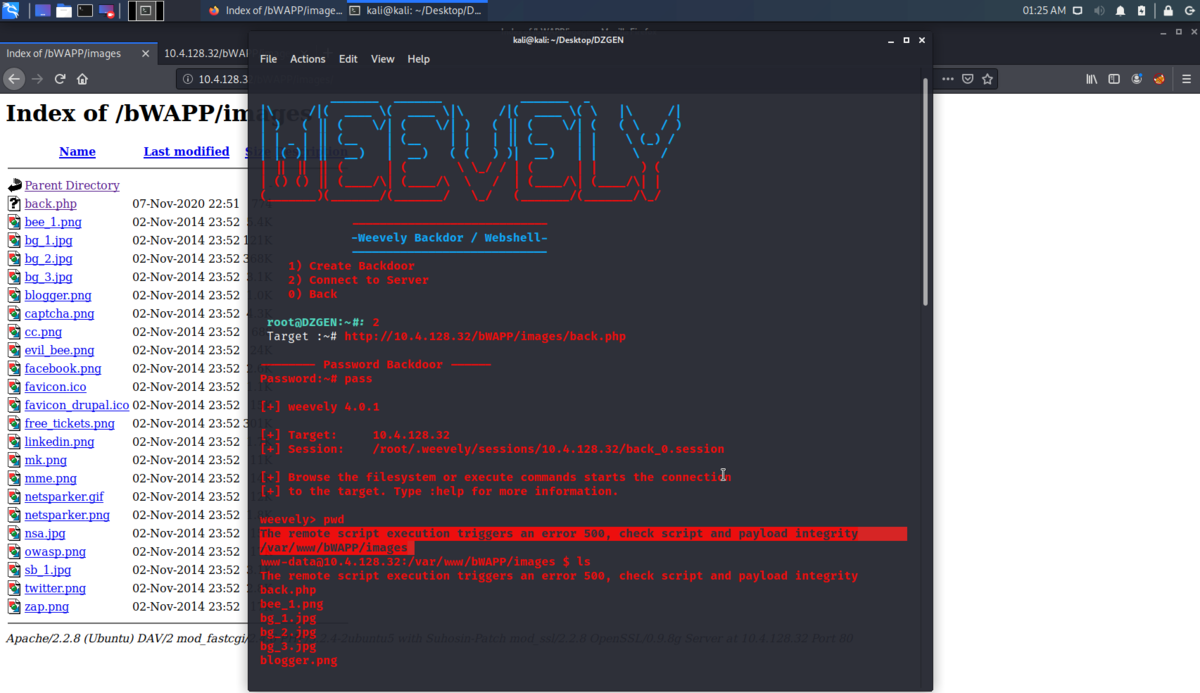Sort listing by Name column
Screen dimensions: 1200x693
(x=77, y=152)
